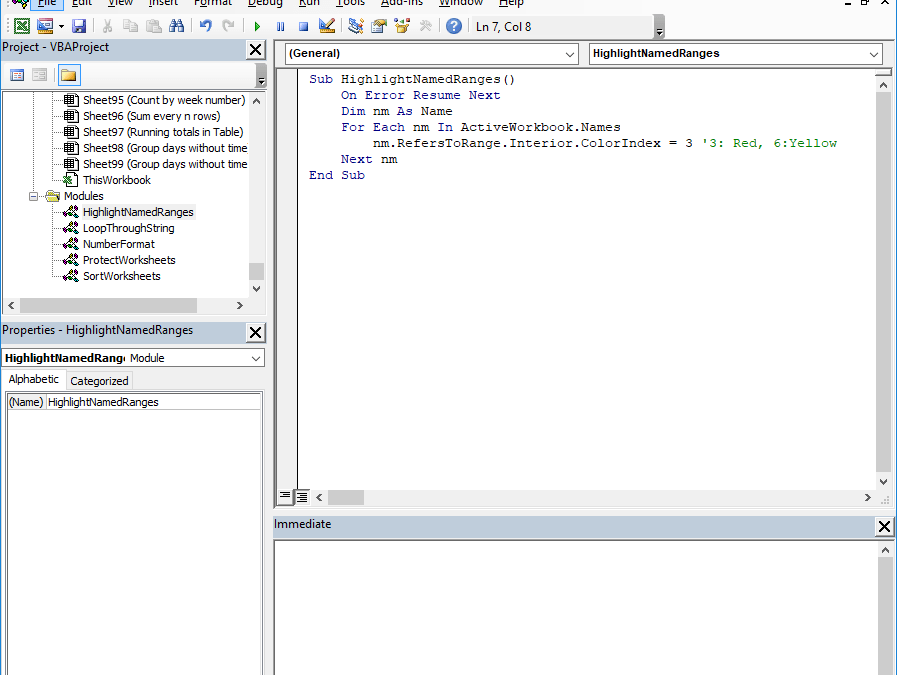This screenshot has width=897, height=675.
Task: Click in the Immediate window text area
Action: pyautogui.click(x=575, y=608)
